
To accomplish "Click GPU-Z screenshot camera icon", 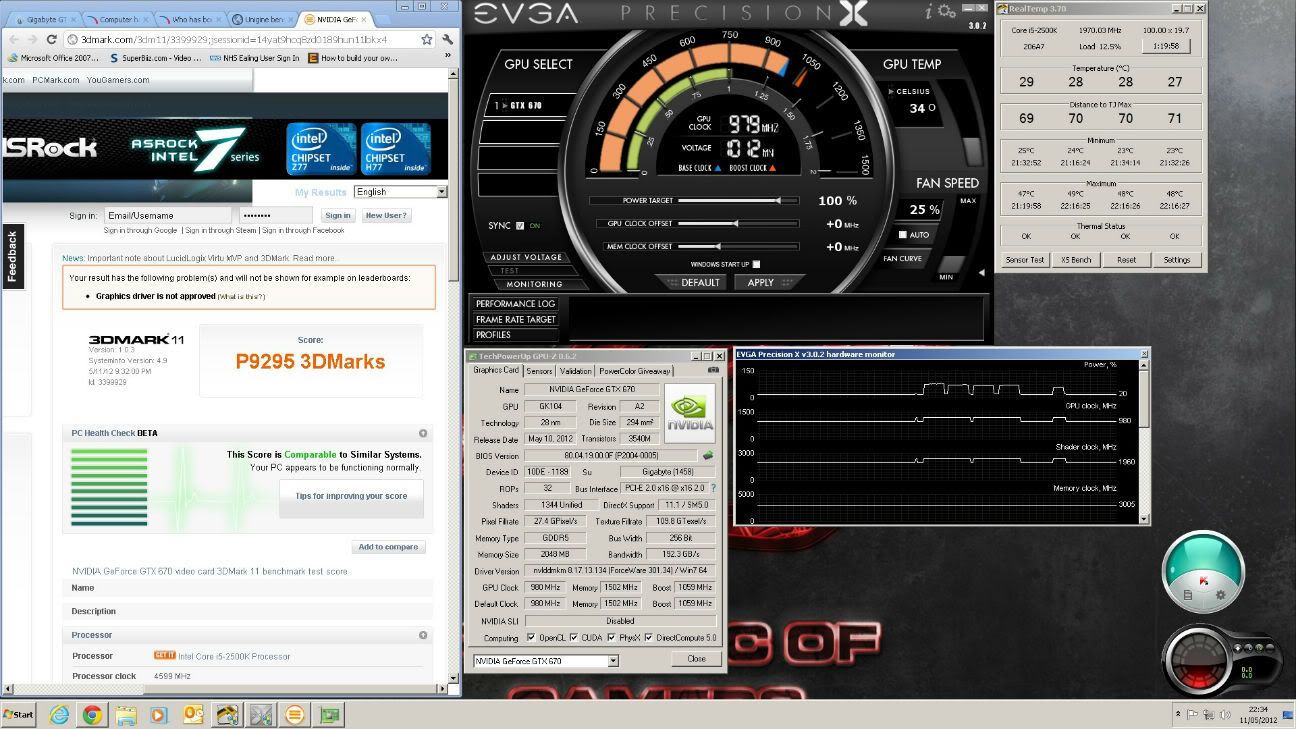I will [713, 370].
